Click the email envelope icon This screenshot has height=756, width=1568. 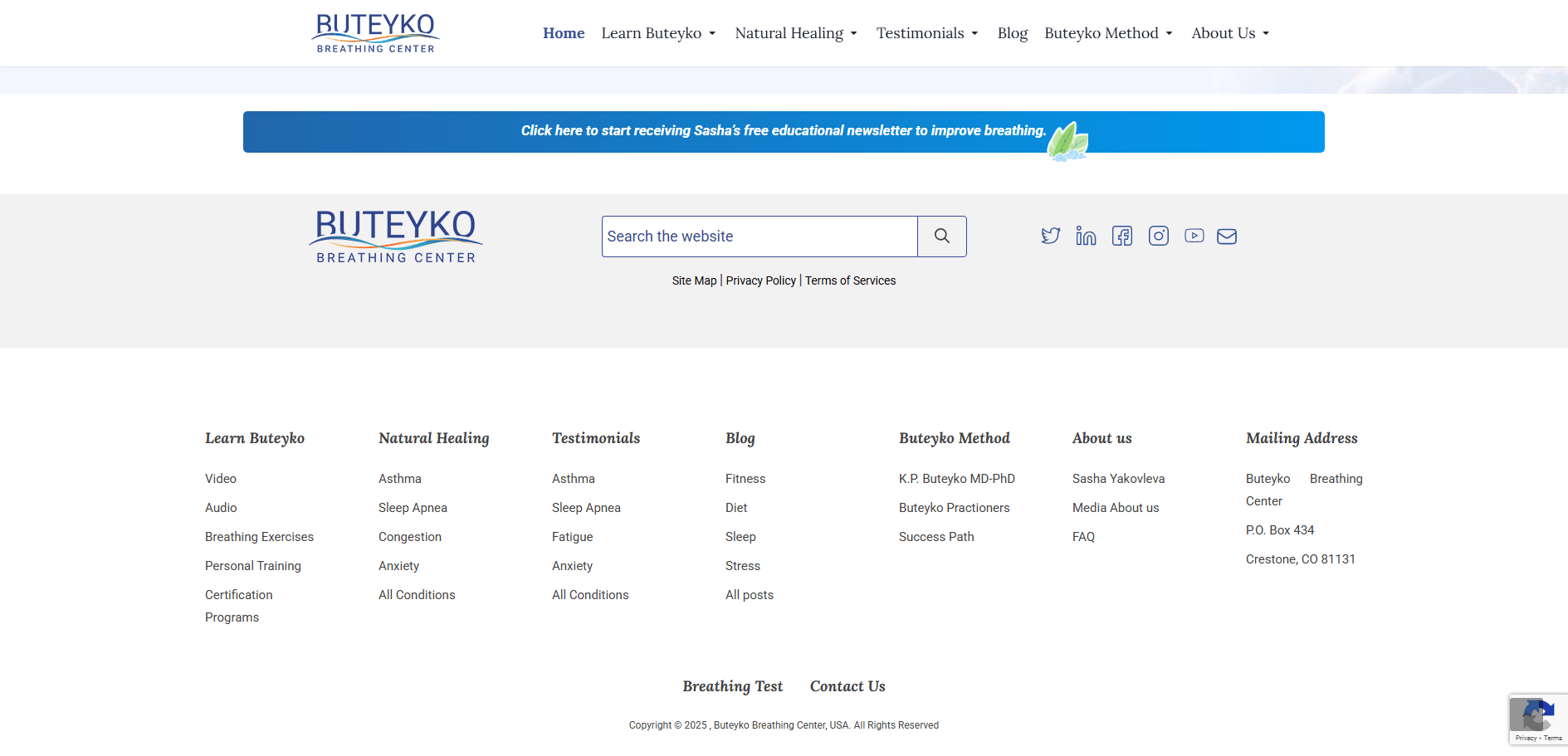pos(1226,237)
